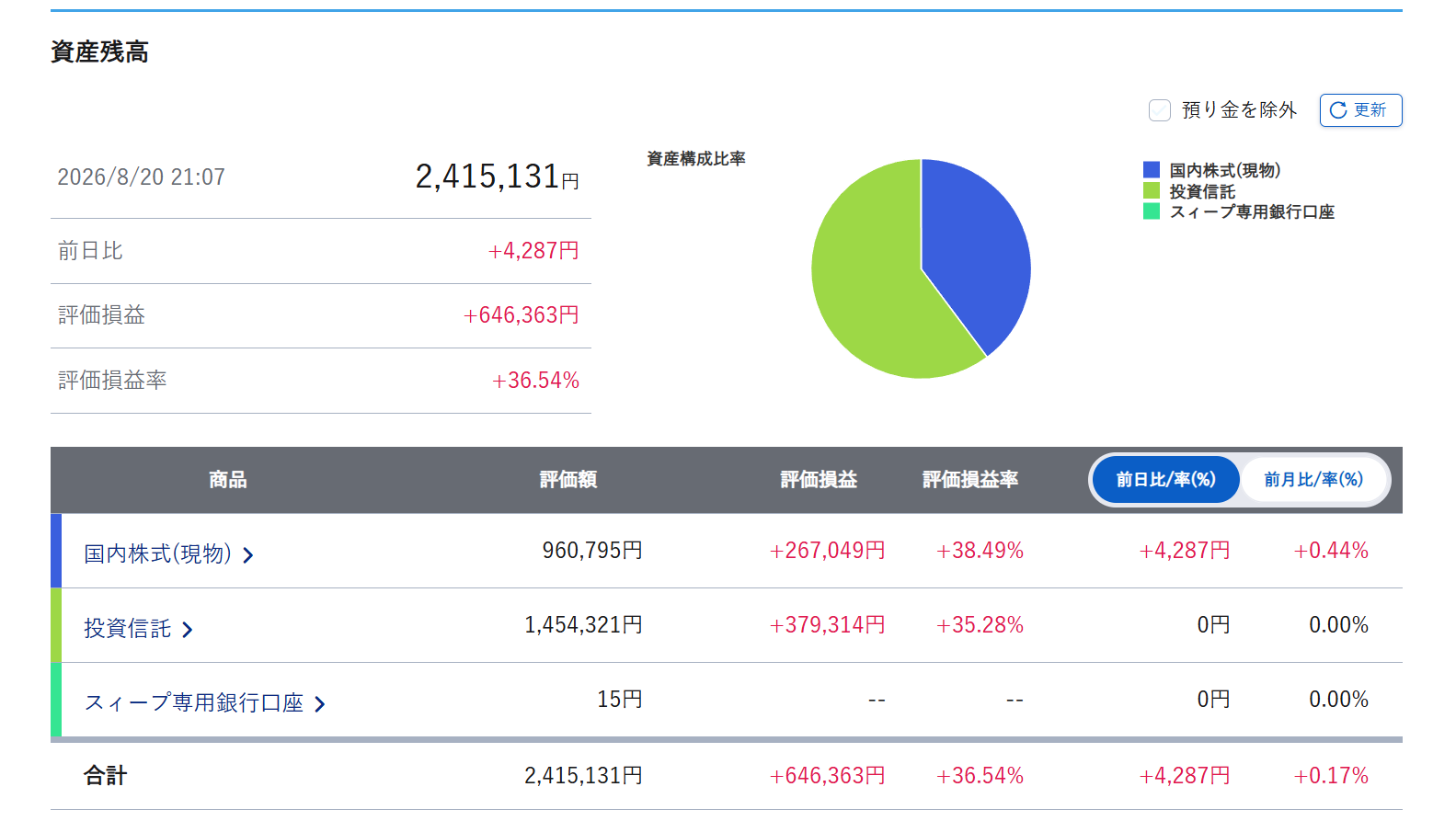Switch to the 前月比/率(%) toggle option
Screen dimensions: 1456x821
tap(1313, 480)
